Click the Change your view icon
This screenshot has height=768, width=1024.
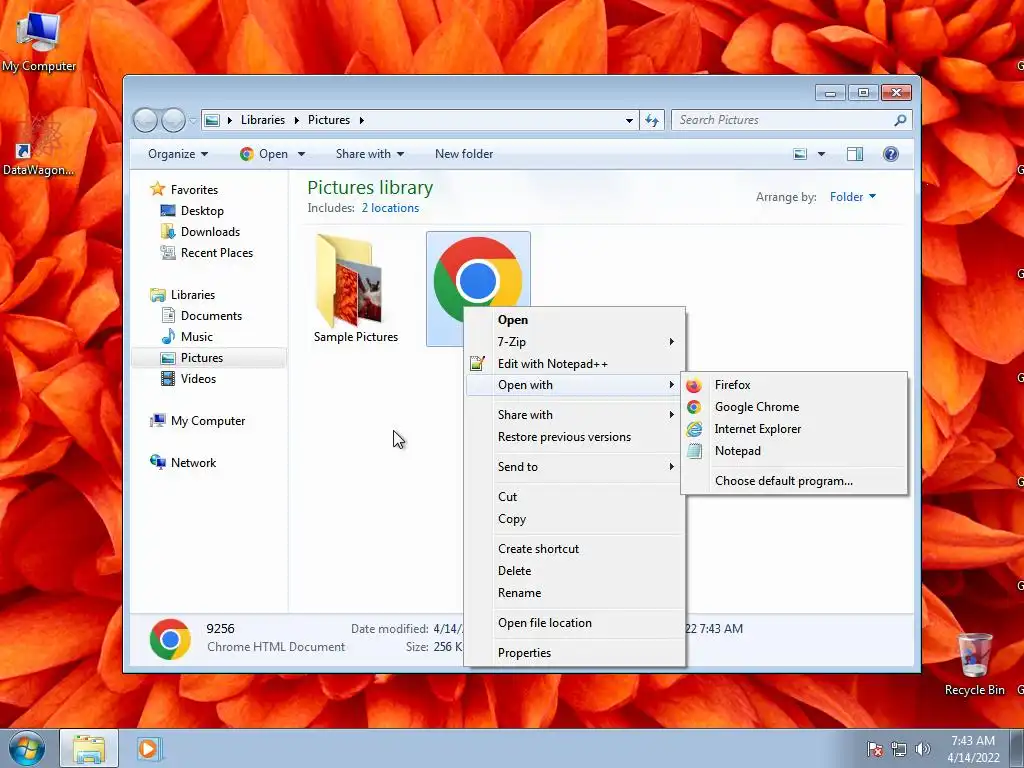(x=800, y=154)
